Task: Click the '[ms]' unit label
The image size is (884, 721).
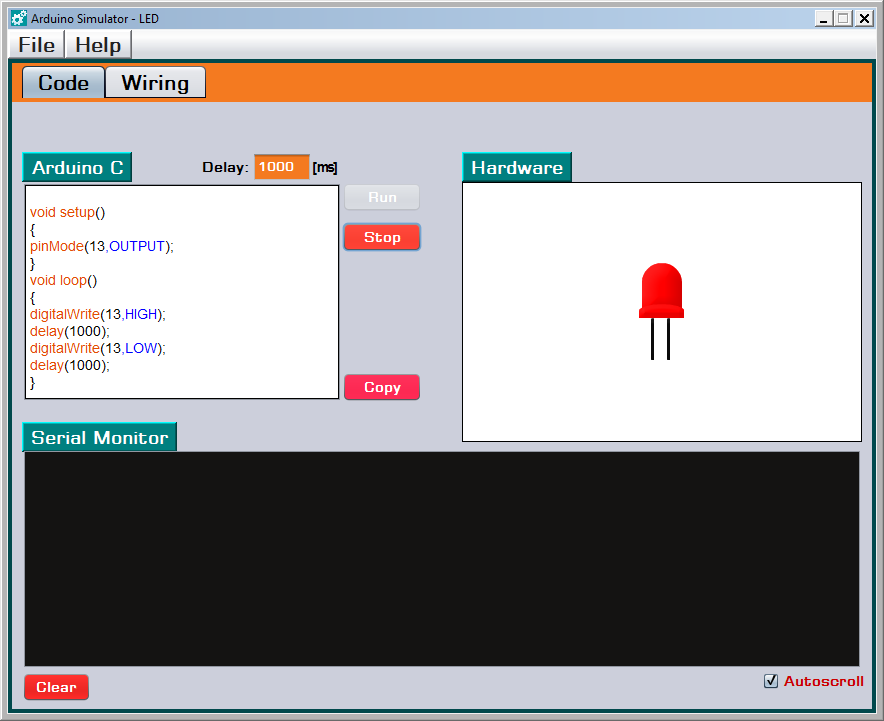Action: [x=325, y=167]
